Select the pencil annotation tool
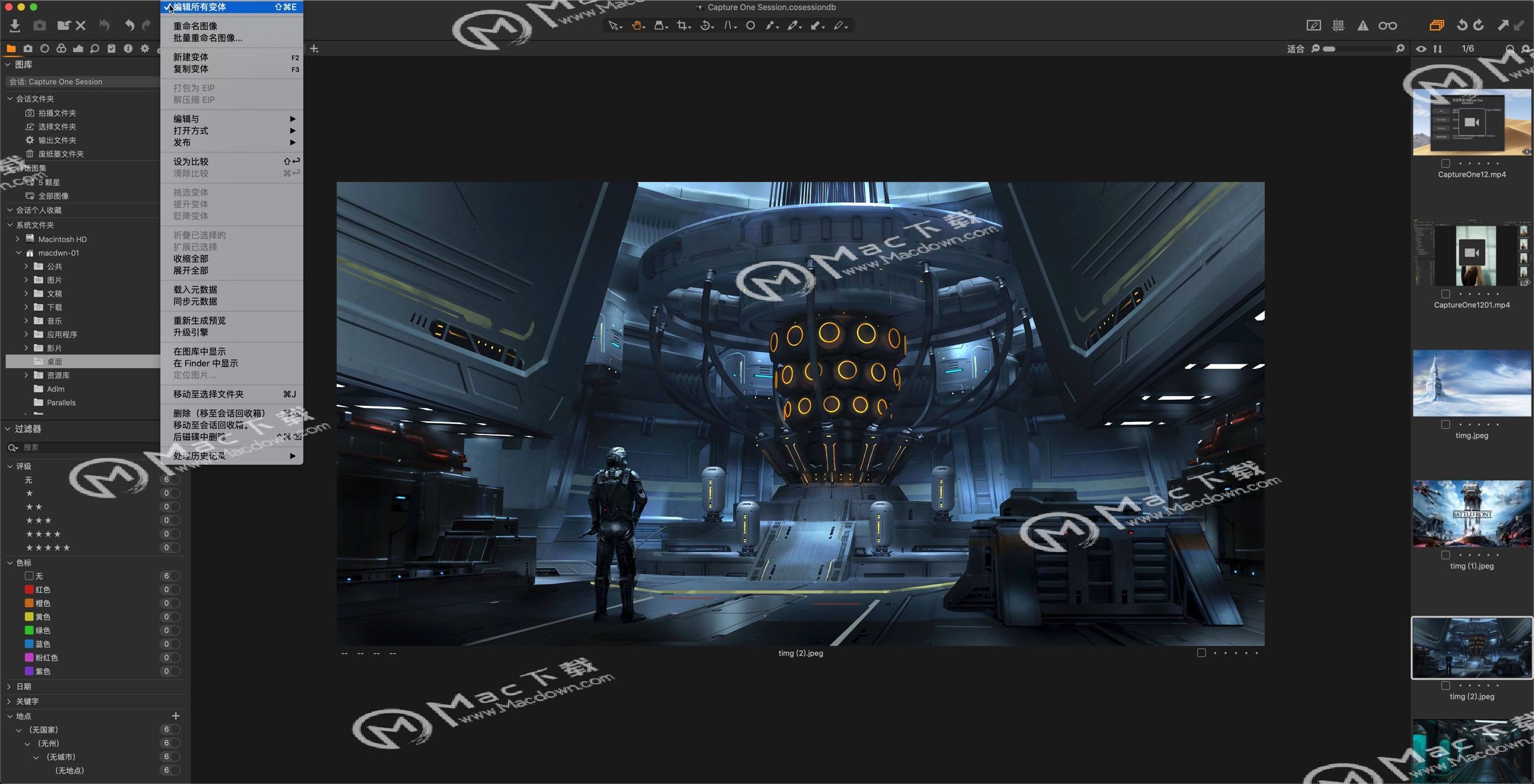1534x784 pixels. click(x=840, y=25)
